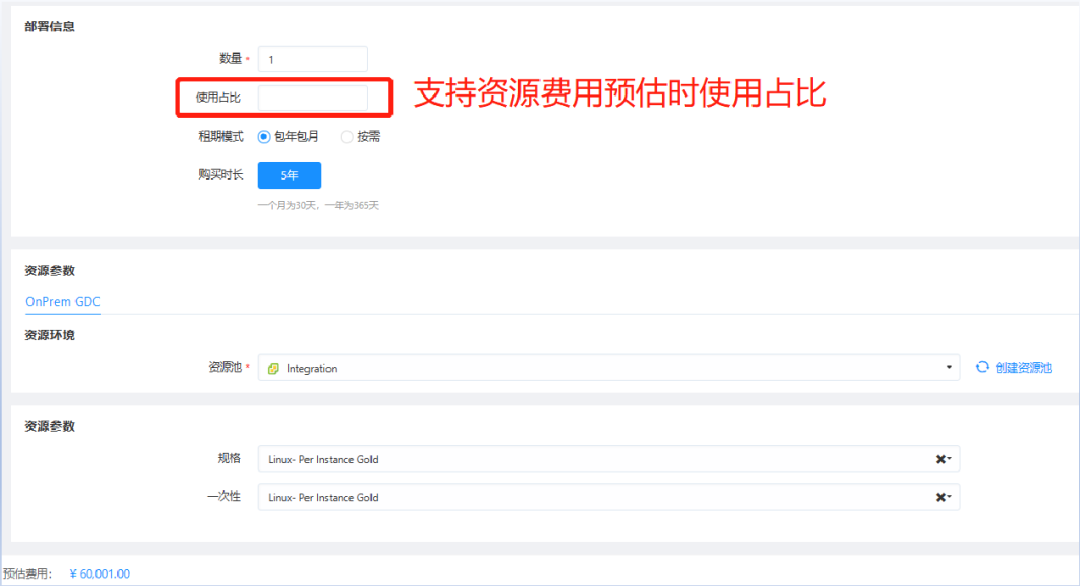Select the OnPrem GDC tab
1080x586 pixels.
tap(62, 301)
